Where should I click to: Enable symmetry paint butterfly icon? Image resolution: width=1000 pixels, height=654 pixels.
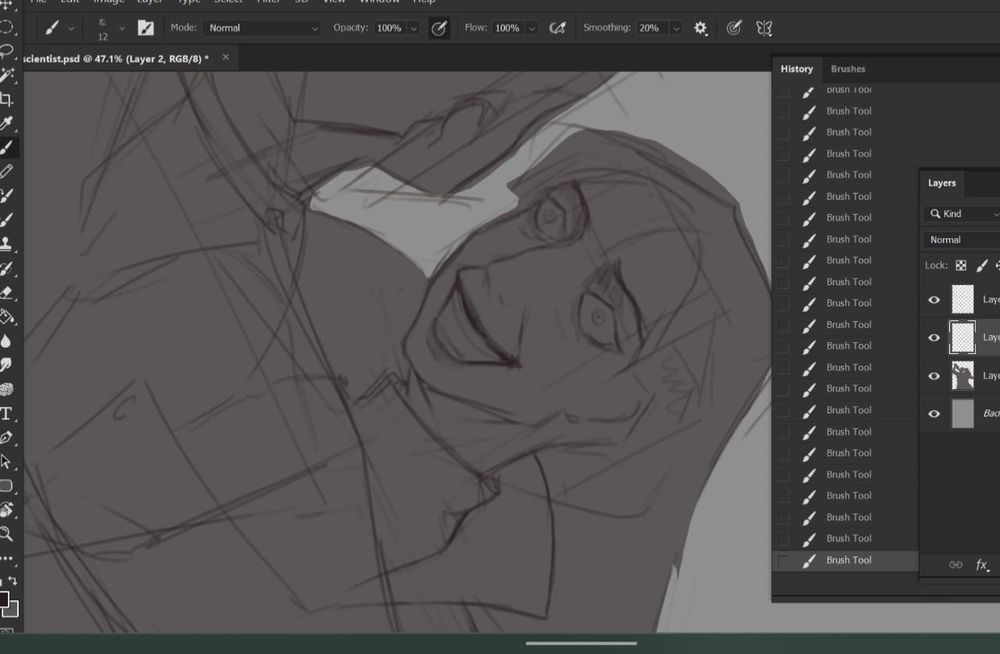(764, 28)
